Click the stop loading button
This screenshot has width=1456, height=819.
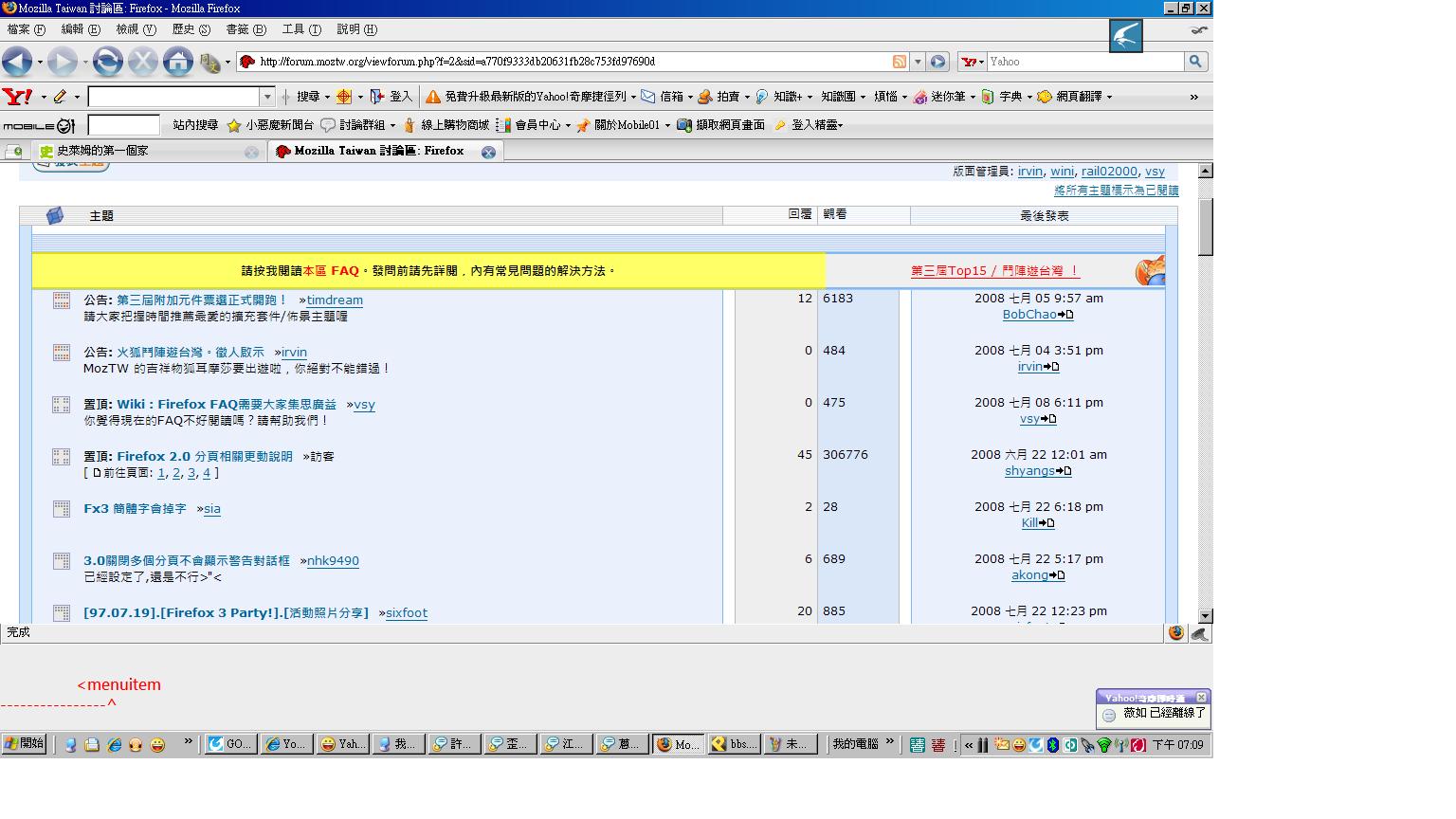point(142,63)
